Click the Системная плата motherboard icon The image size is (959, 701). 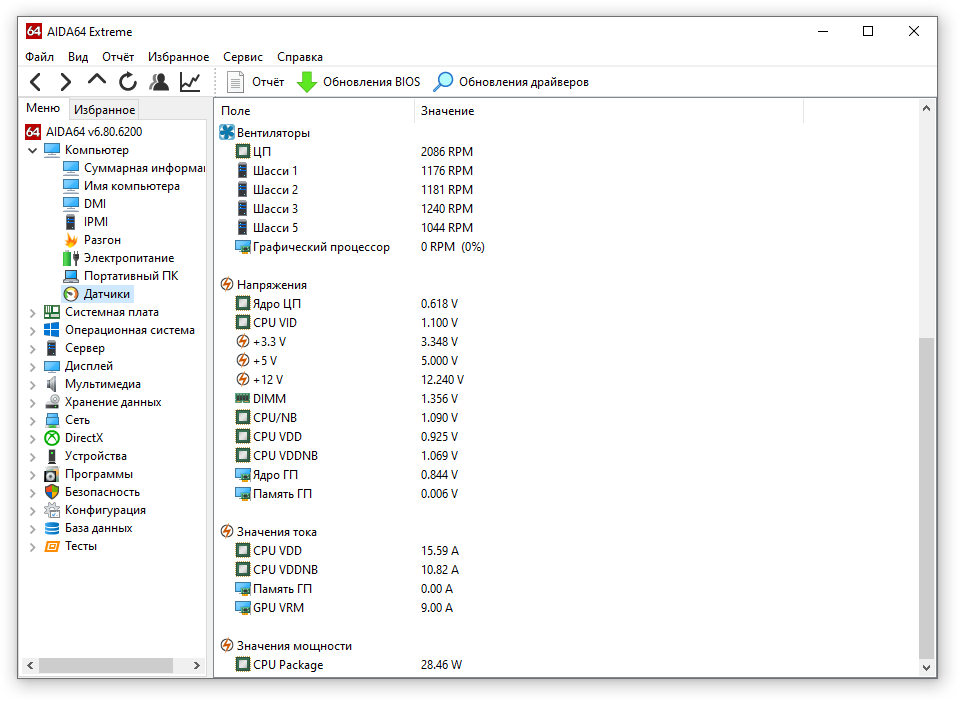51,312
